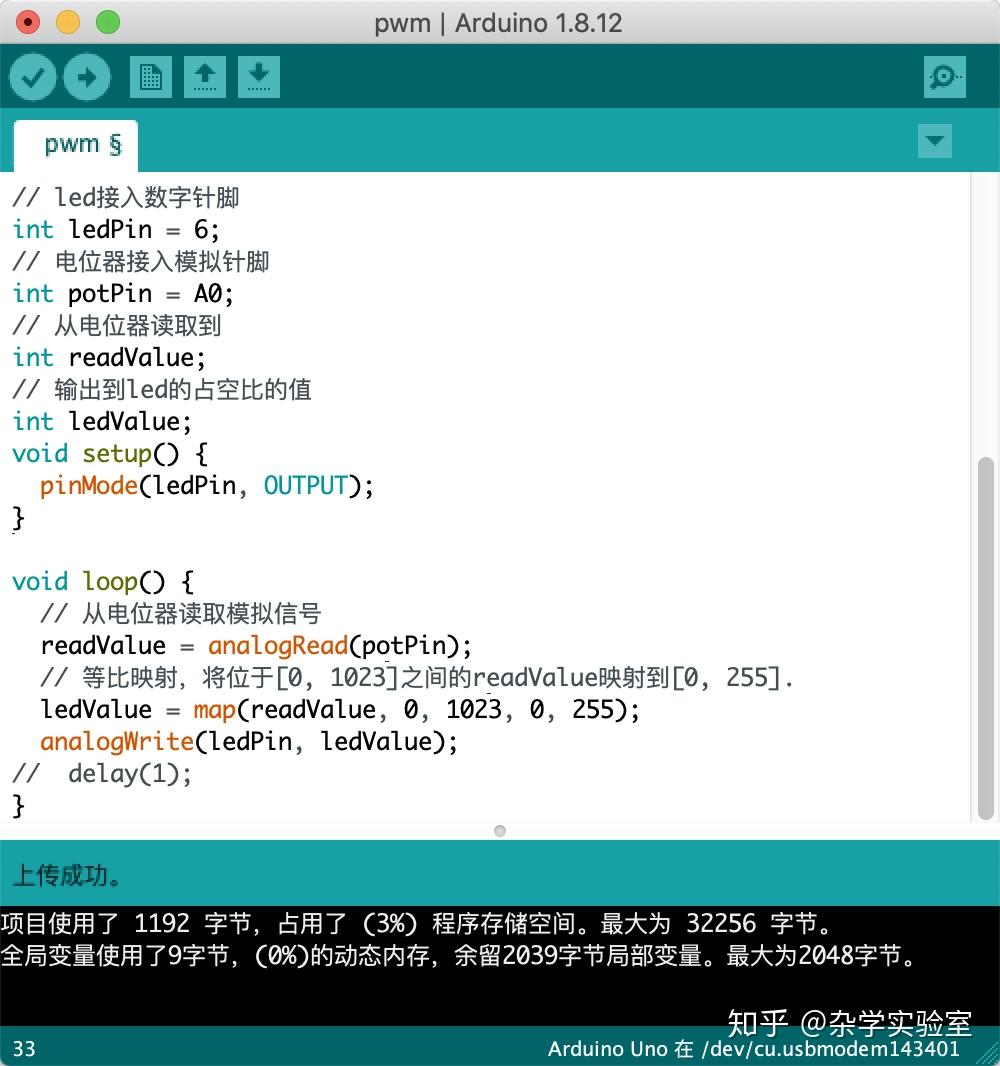Click the analogWrite function call in the code
The height and width of the screenshot is (1066, 1000).
(x=116, y=742)
